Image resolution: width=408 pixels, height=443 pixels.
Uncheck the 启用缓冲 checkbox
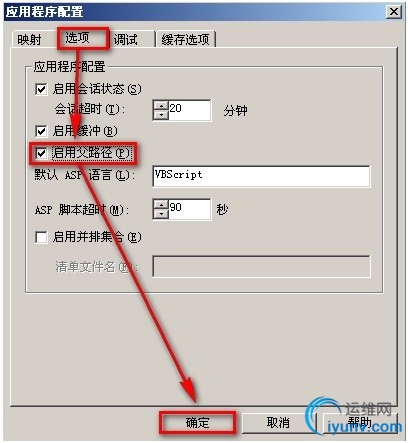[x=41, y=131]
